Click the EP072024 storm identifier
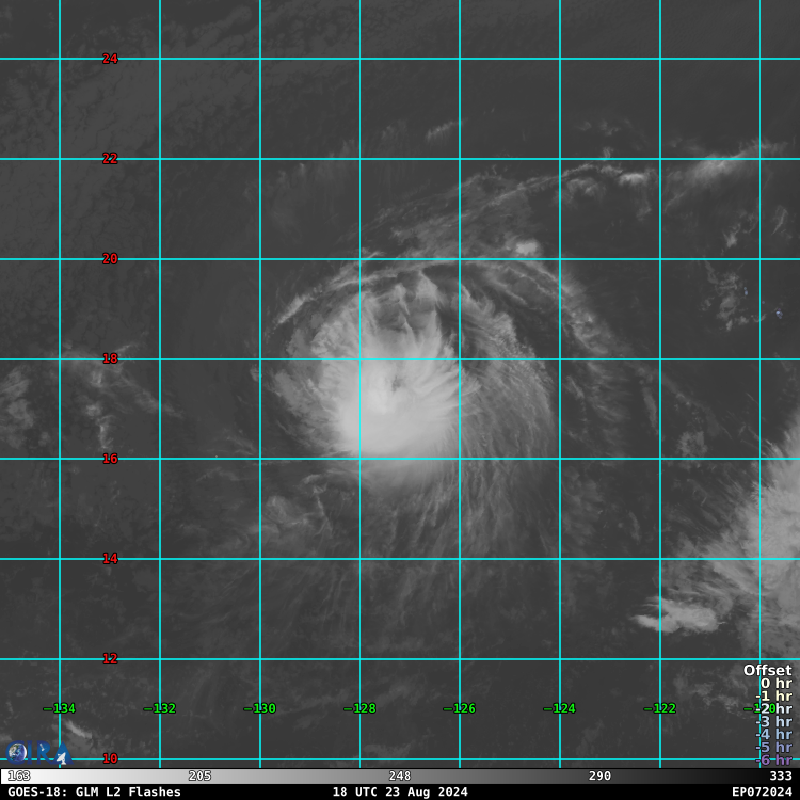 pos(761,792)
